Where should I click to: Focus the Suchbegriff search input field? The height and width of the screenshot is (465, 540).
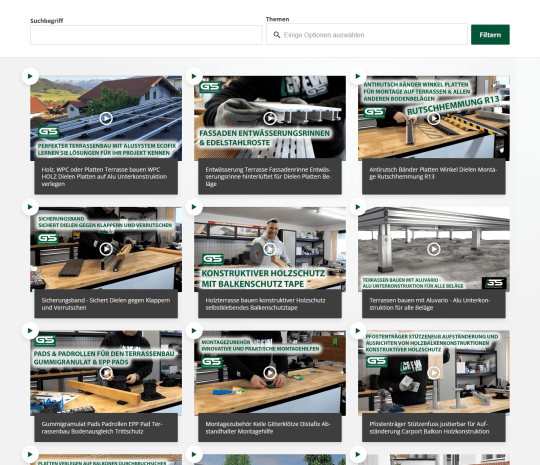click(146, 35)
